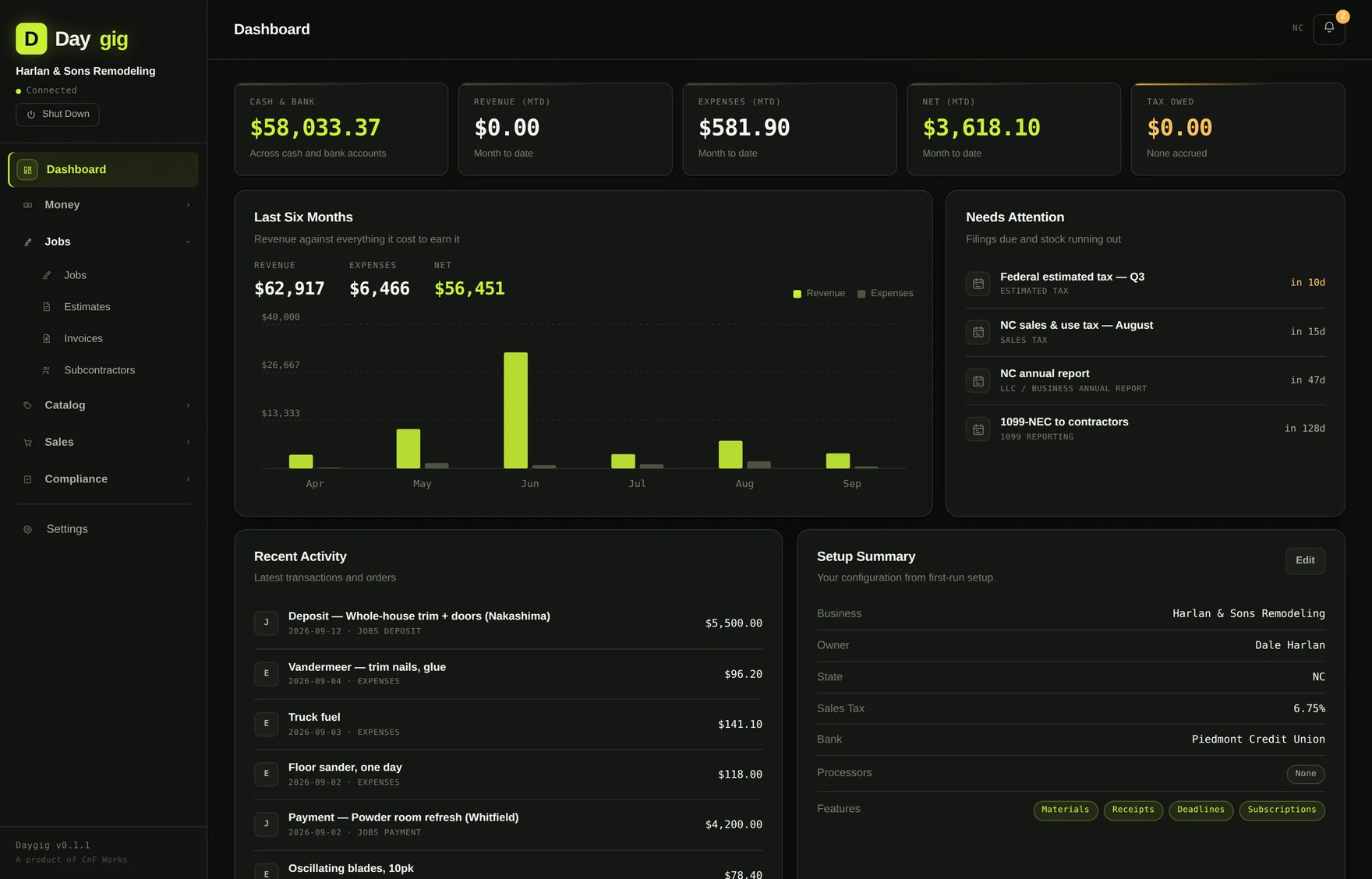Screen dimensions: 1372x879
Task: Click the Daygig logo icon
Action: click(x=31, y=38)
